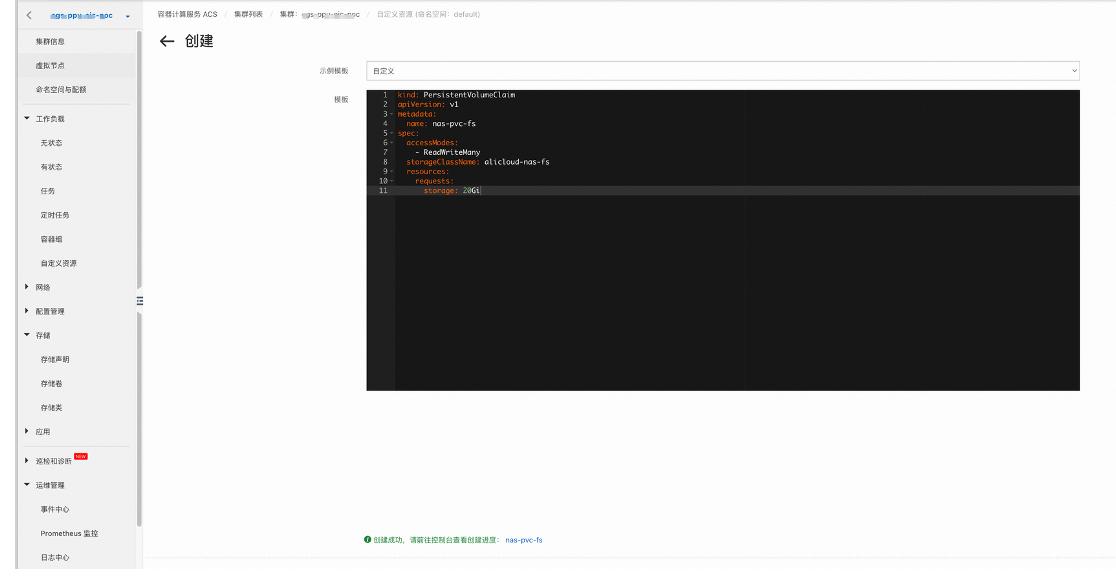Image resolution: width=1116 pixels, height=581 pixels.
Task: Select 自定义资源 under workloads
Action: (x=58, y=263)
